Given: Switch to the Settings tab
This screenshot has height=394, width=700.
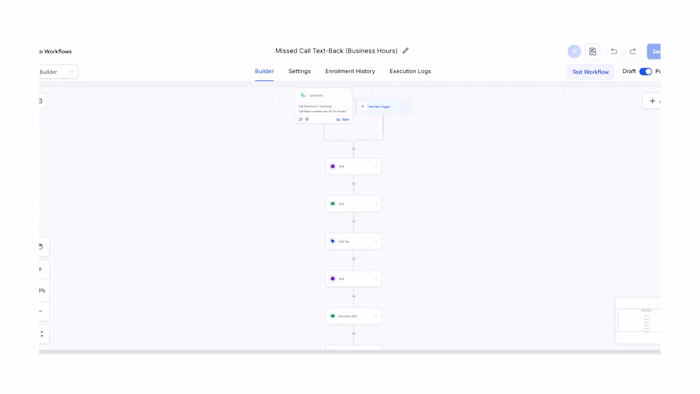Looking at the screenshot, I should [300, 71].
